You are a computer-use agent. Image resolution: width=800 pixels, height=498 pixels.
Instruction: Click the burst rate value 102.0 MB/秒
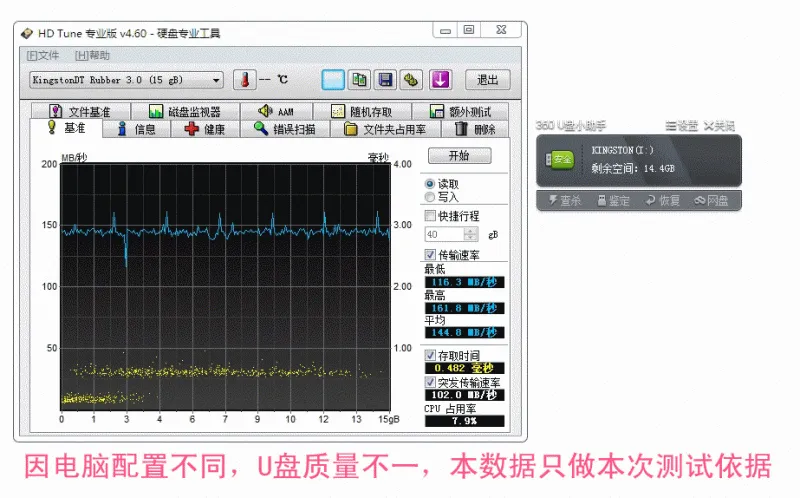pyautogui.click(x=464, y=395)
